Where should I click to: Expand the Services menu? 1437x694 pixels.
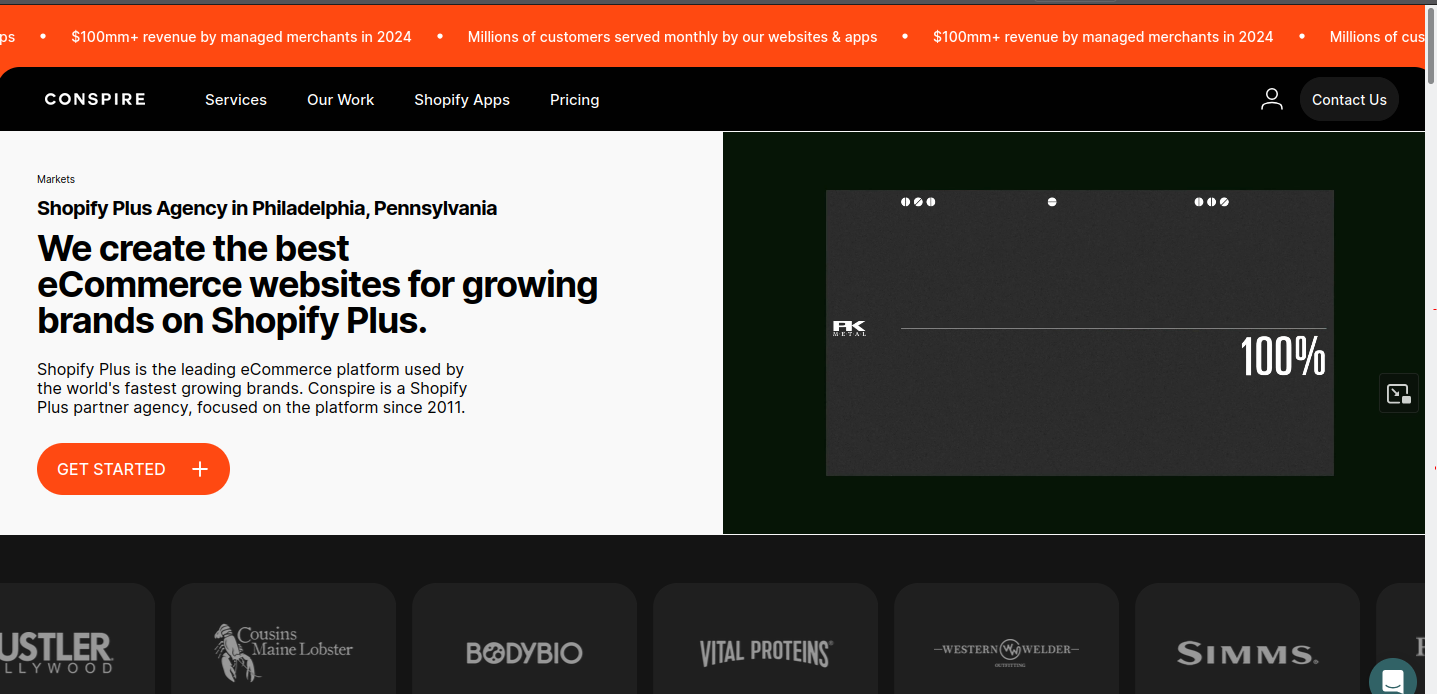[236, 100]
